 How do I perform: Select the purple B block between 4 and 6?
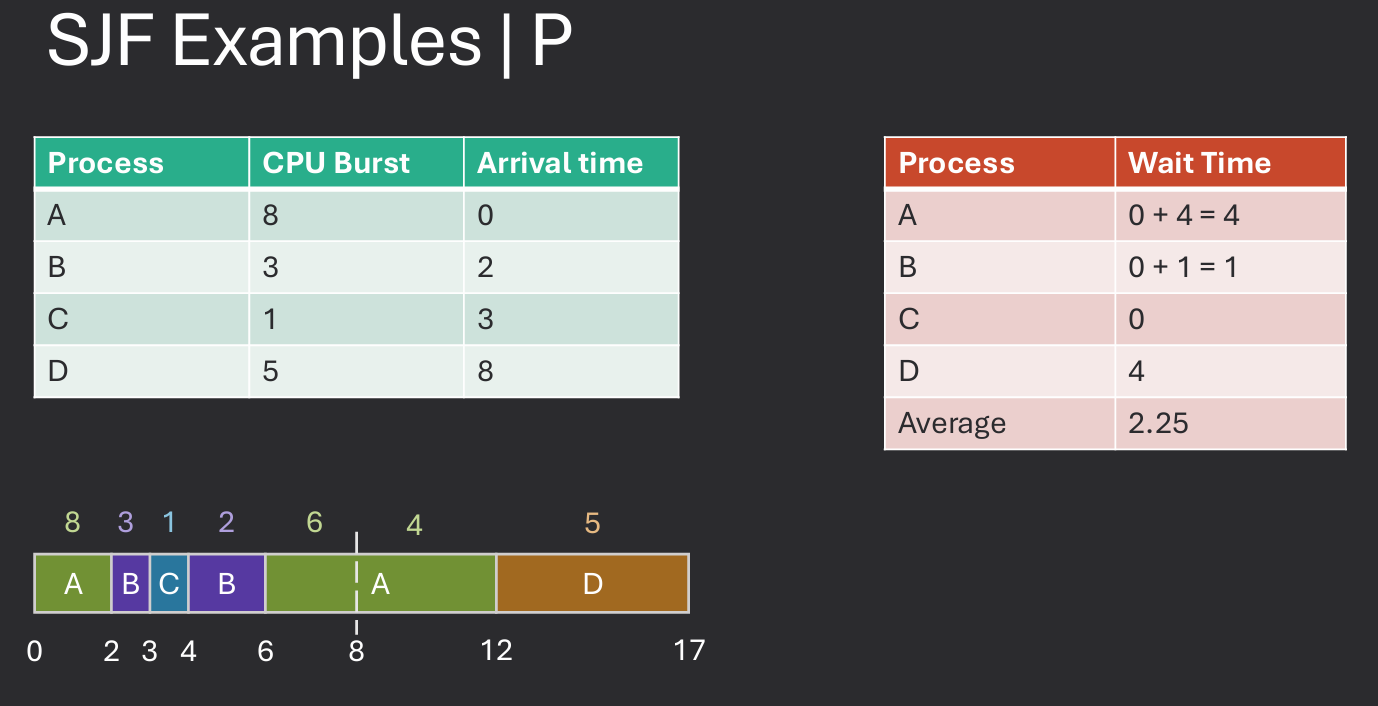point(227,583)
